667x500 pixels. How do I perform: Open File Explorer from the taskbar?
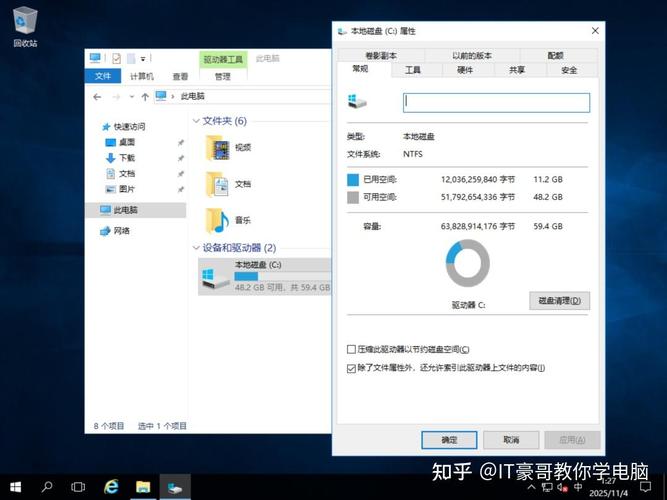143,486
